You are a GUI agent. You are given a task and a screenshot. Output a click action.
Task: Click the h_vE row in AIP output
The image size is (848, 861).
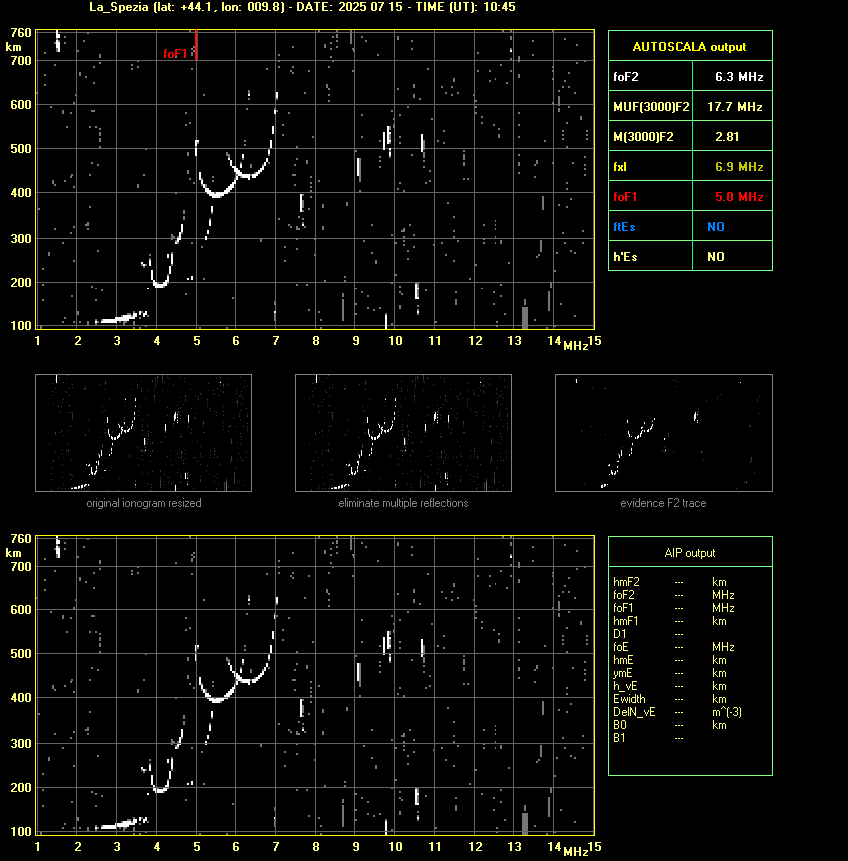(x=670, y=686)
